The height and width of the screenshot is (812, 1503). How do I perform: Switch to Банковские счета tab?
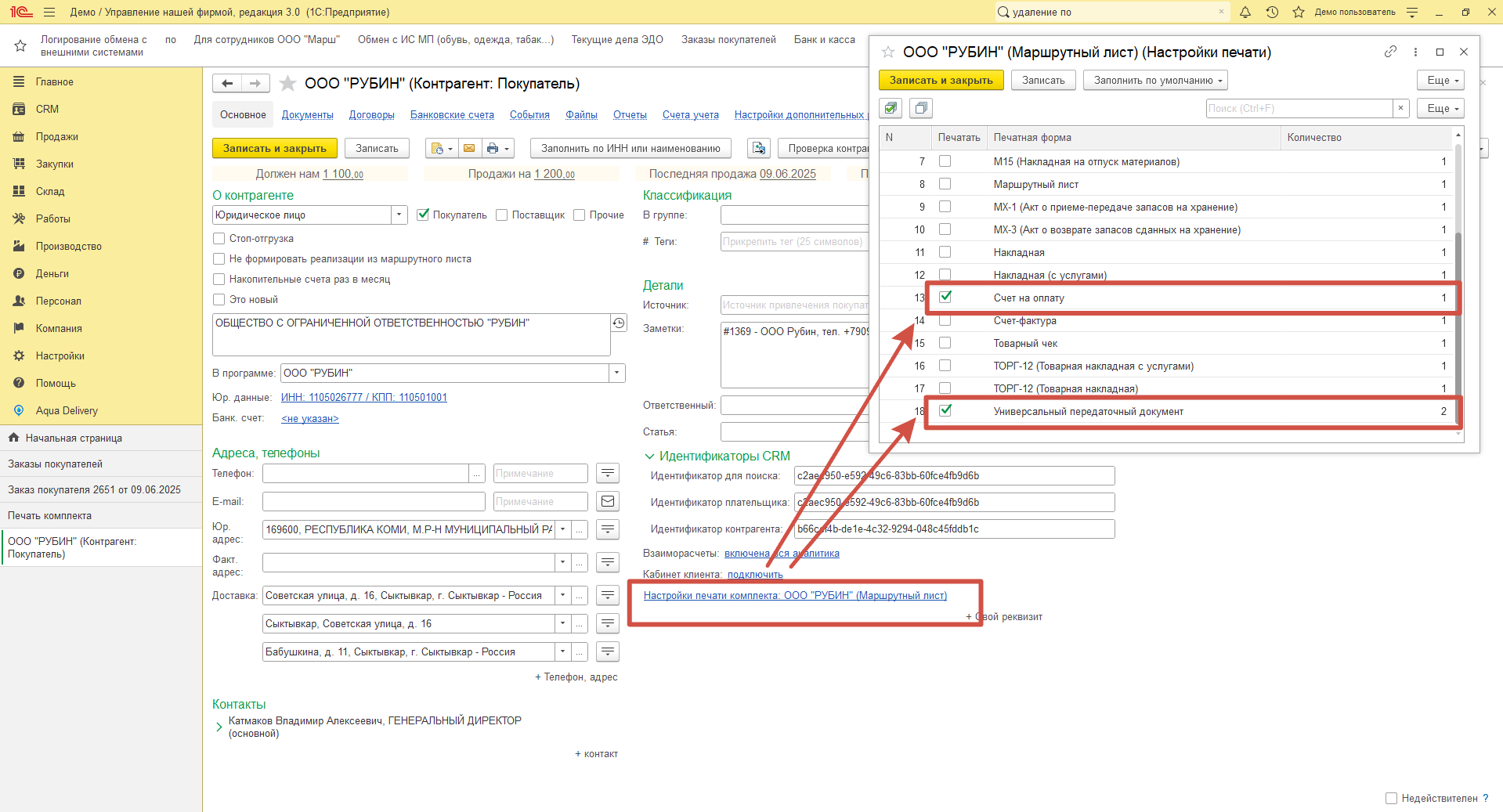pyautogui.click(x=452, y=114)
